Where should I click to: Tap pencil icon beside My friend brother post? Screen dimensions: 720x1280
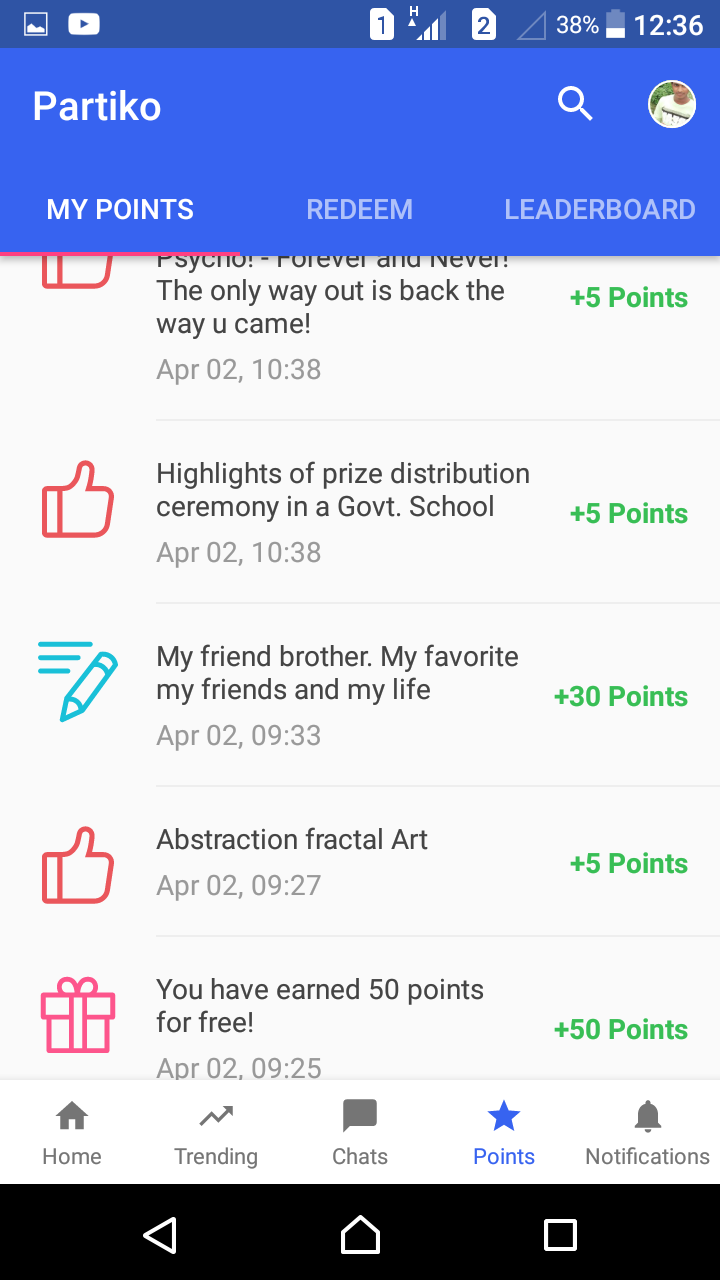click(x=77, y=681)
